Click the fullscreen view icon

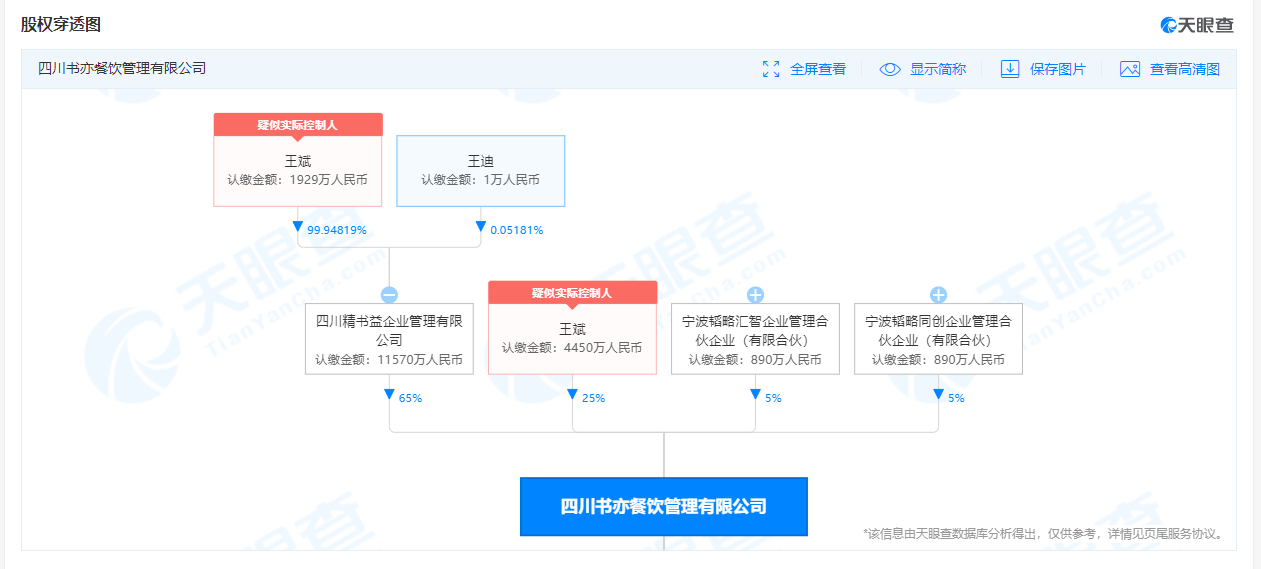(771, 69)
